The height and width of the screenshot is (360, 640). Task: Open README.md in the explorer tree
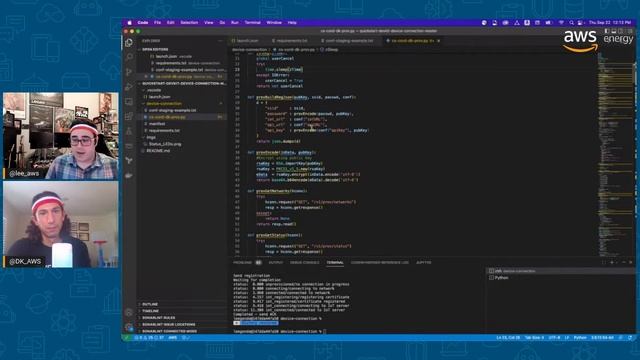point(158,151)
